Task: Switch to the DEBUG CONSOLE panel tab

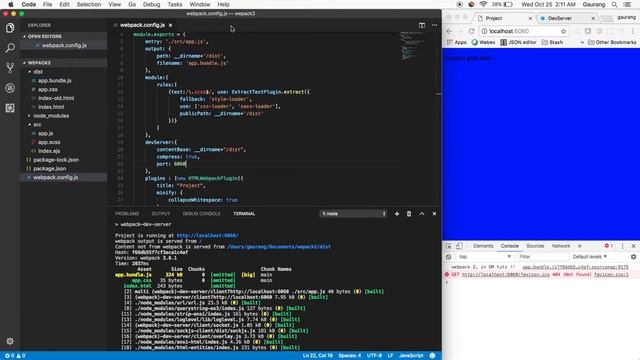Action: pos(202,213)
